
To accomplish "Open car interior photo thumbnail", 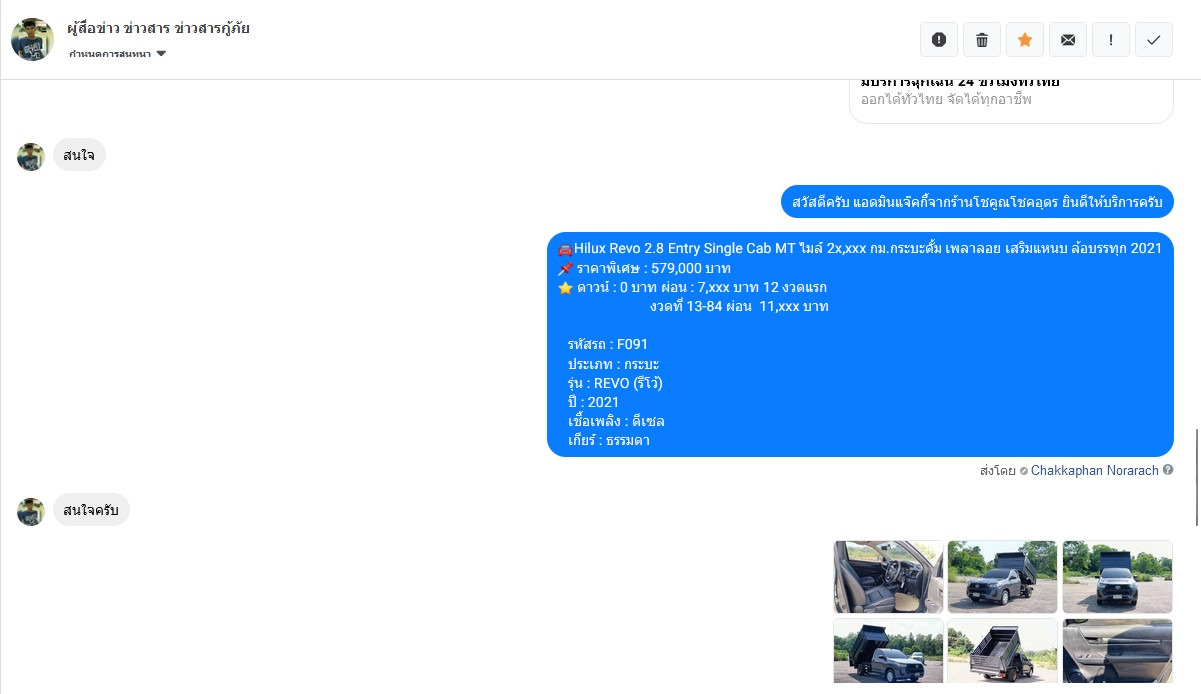I will pyautogui.click(x=888, y=577).
